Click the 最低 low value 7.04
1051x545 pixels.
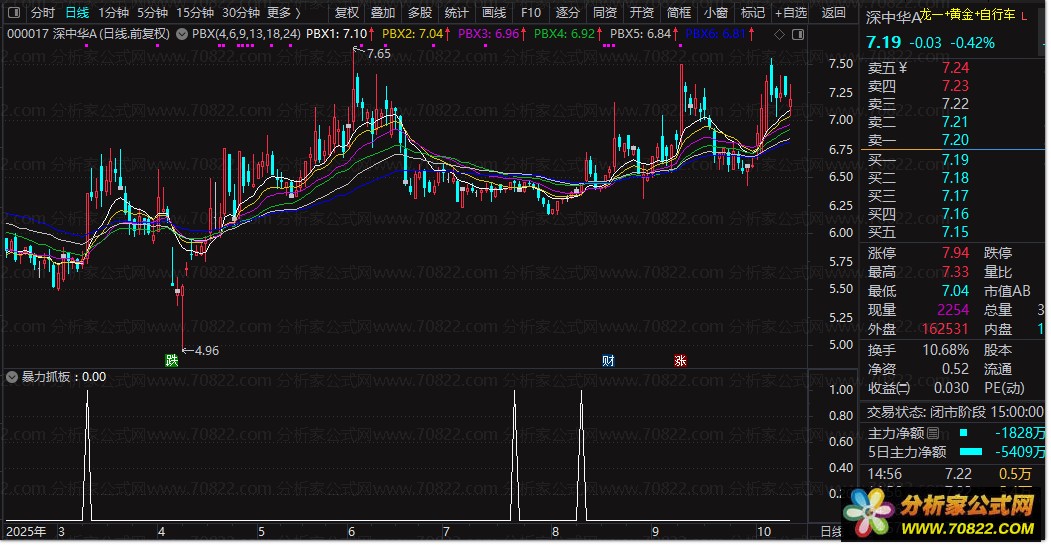tap(955, 291)
